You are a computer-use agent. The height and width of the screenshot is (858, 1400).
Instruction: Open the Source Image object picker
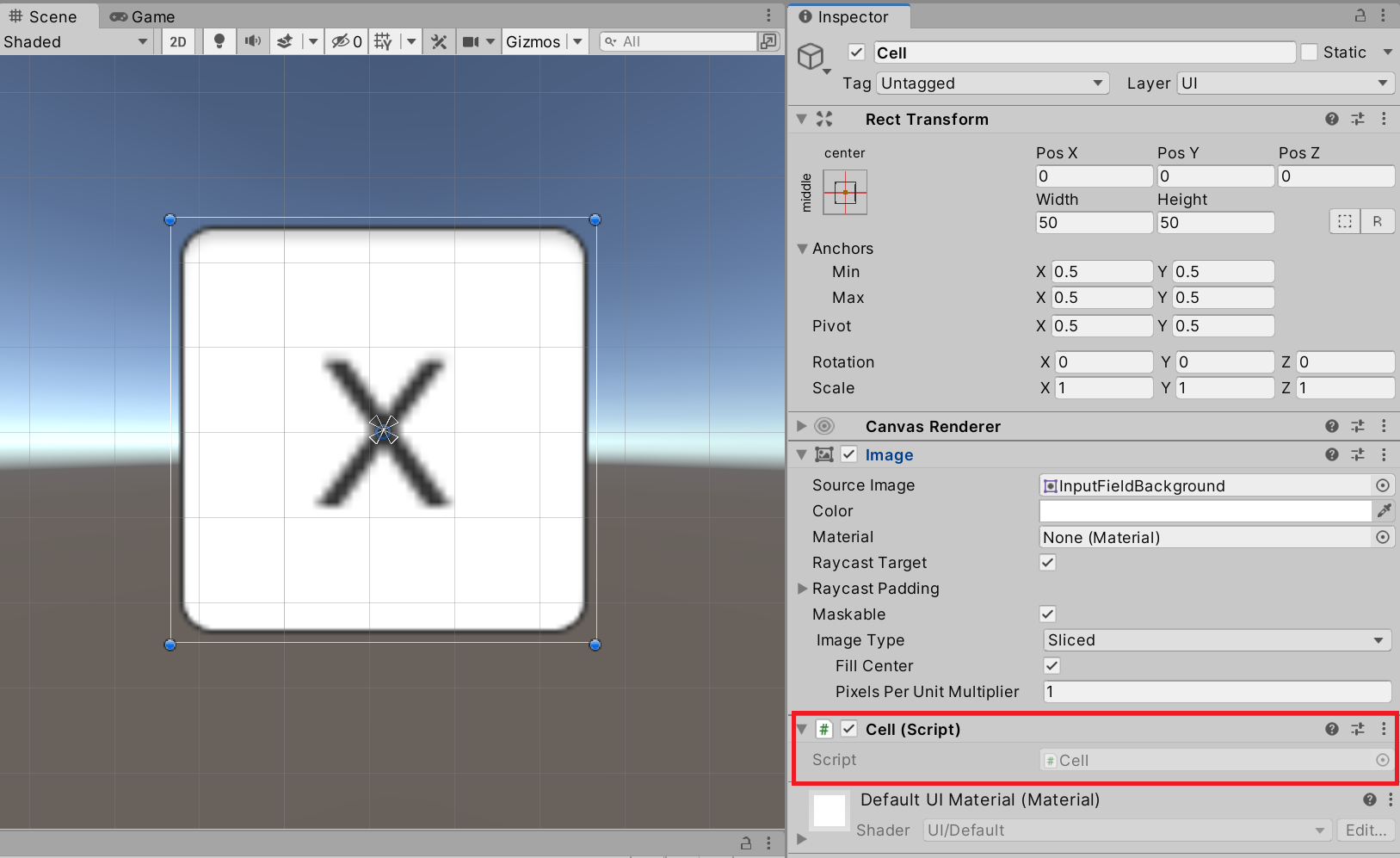point(1383,485)
